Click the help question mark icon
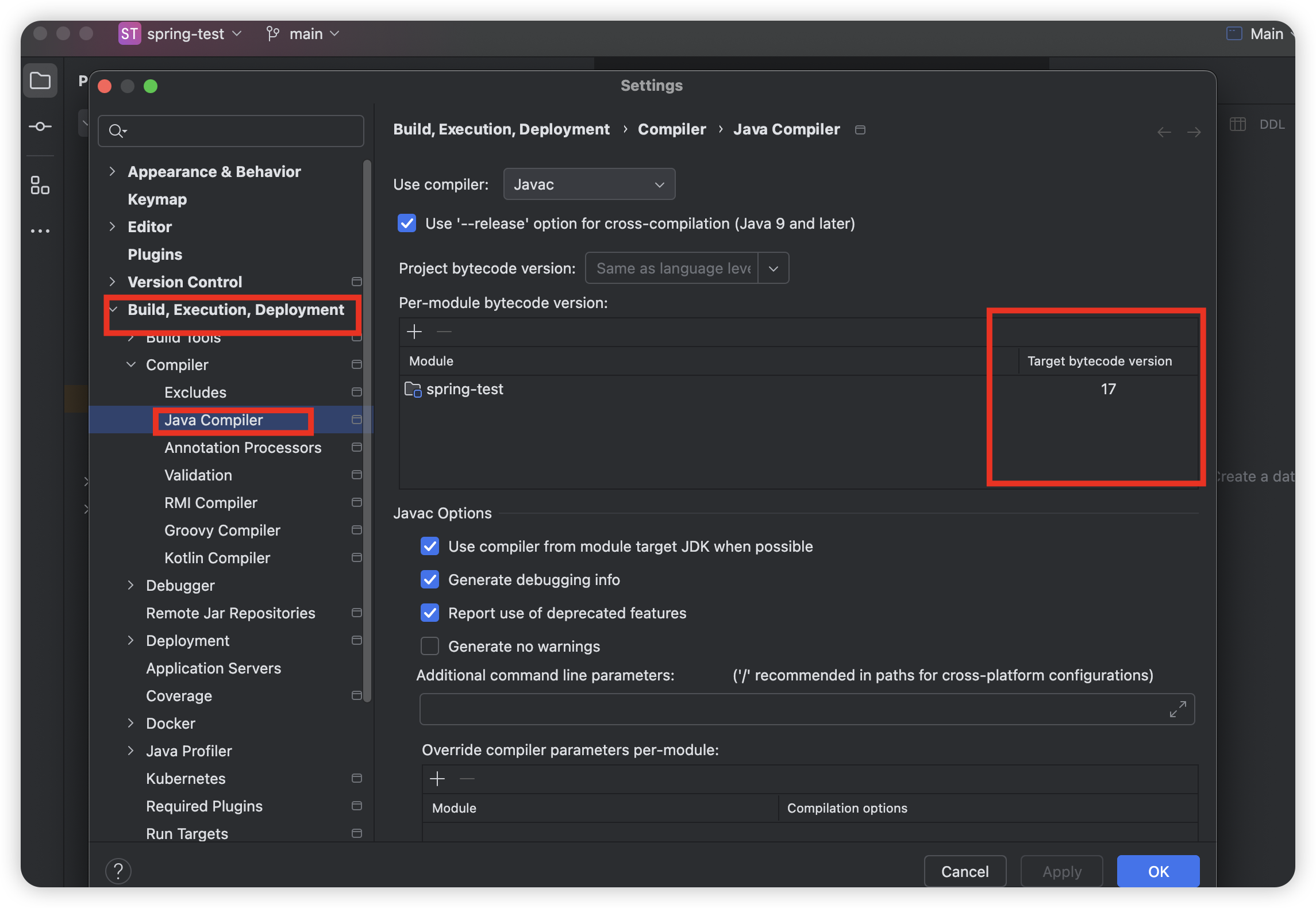 click(118, 871)
